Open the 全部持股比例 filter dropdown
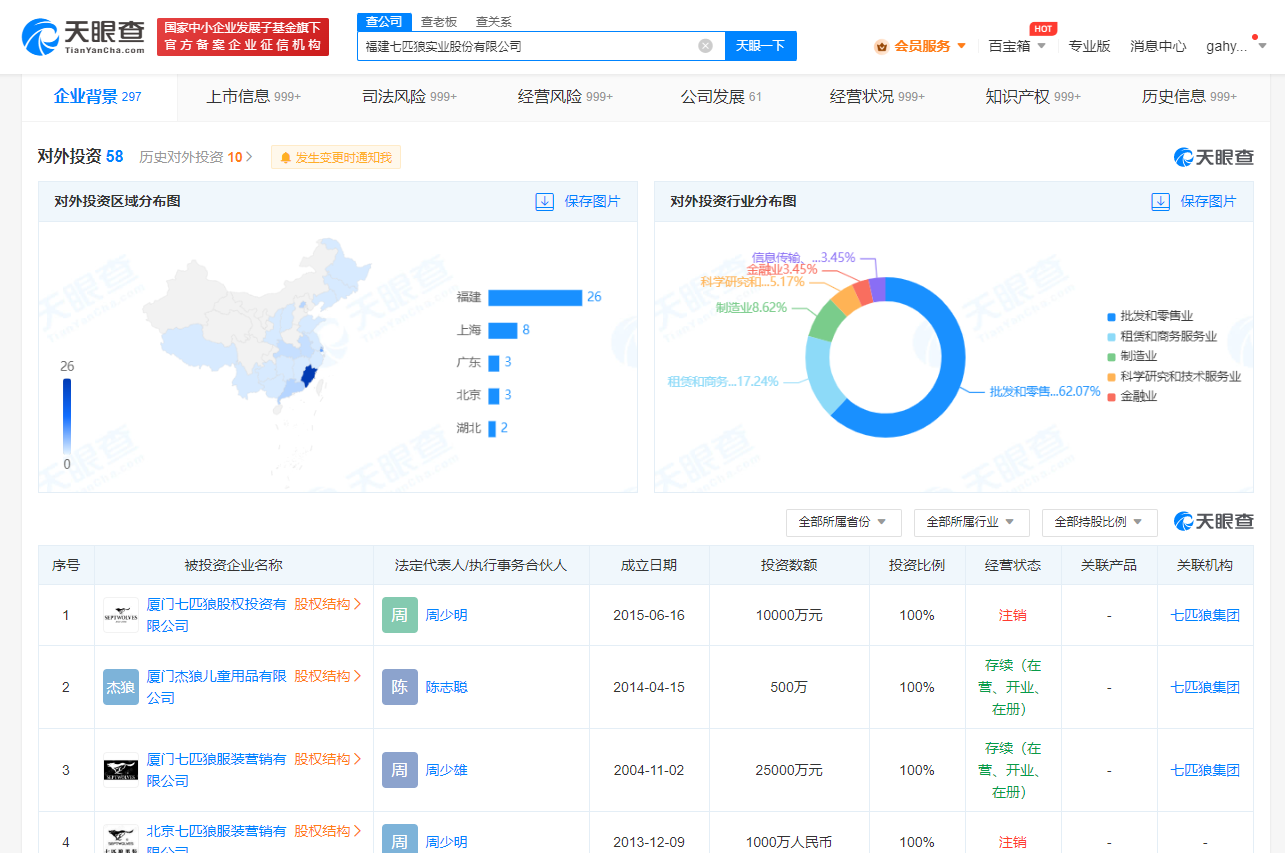The height and width of the screenshot is (853, 1285). click(1099, 522)
